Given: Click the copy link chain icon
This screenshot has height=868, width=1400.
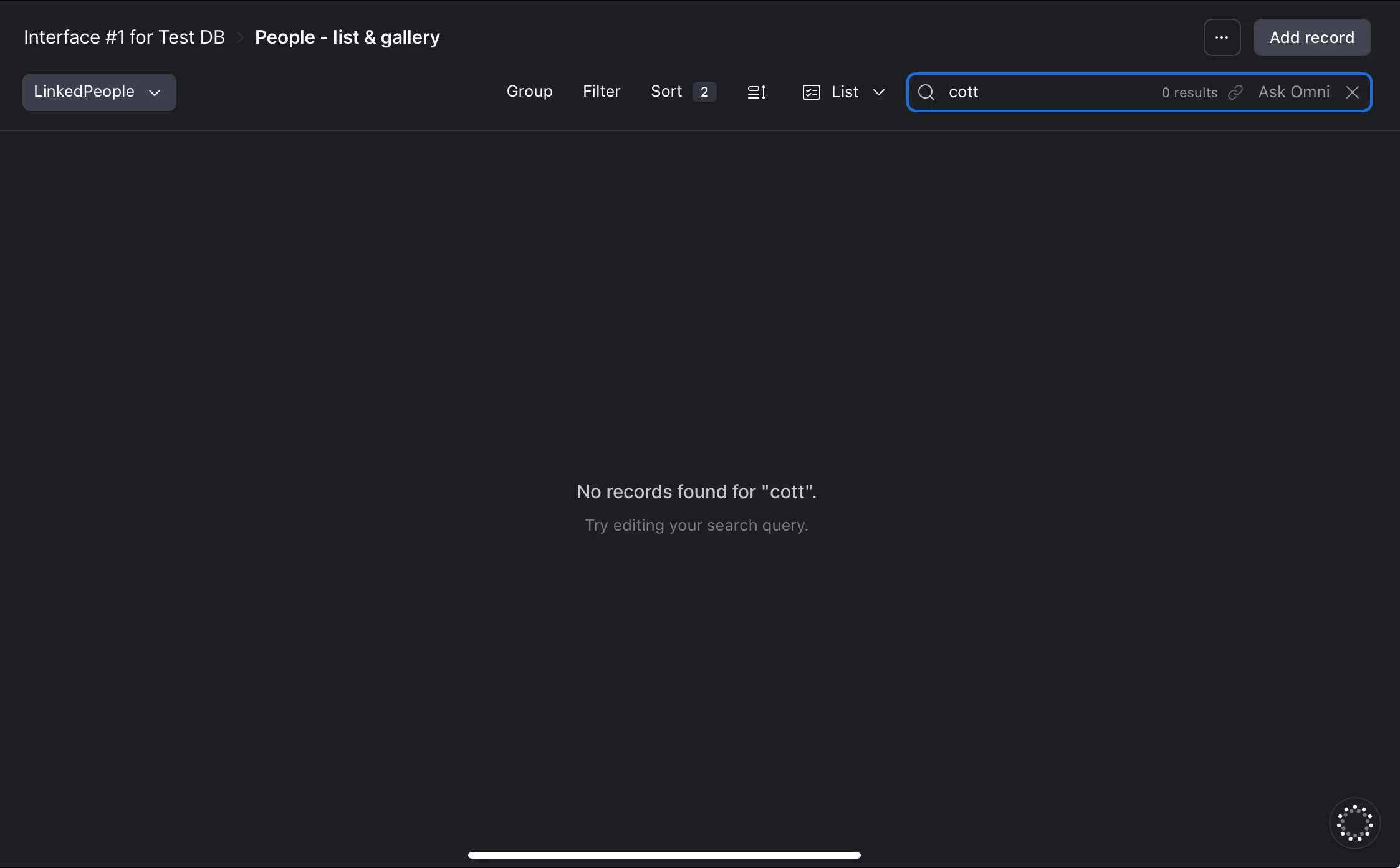Looking at the screenshot, I should pos(1235,92).
